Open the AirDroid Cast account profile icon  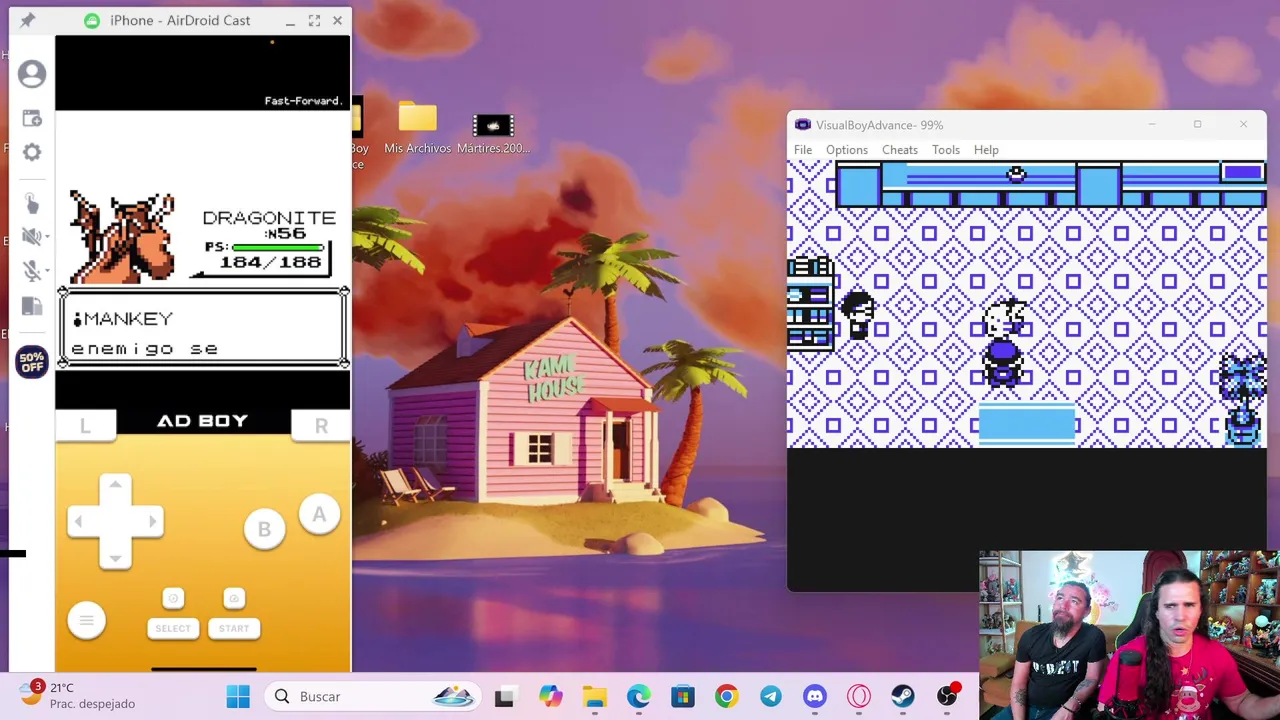click(x=32, y=74)
